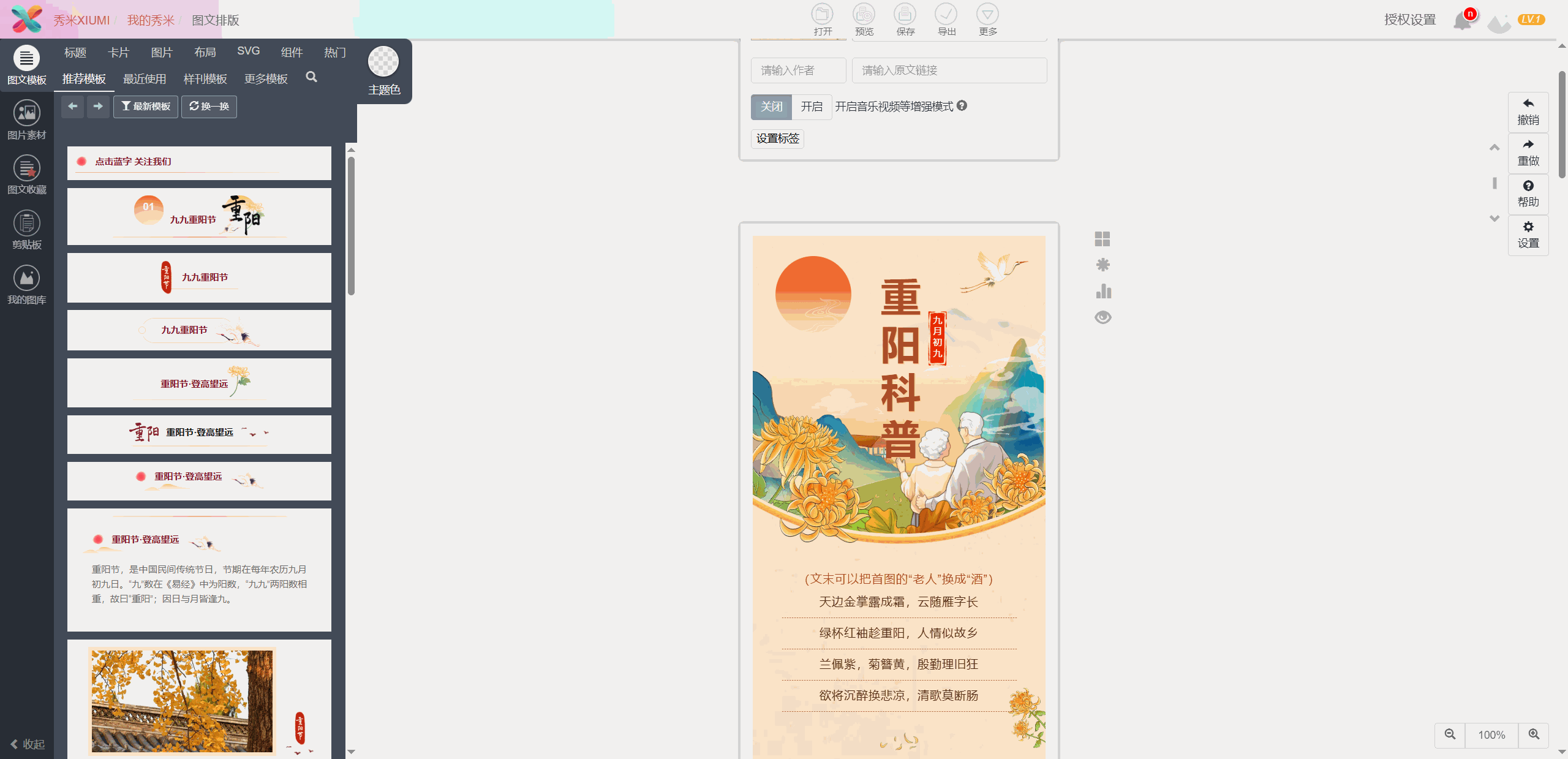The image size is (1568, 759).
Task: Click the enhanced mode help question icon
Action: point(962,106)
